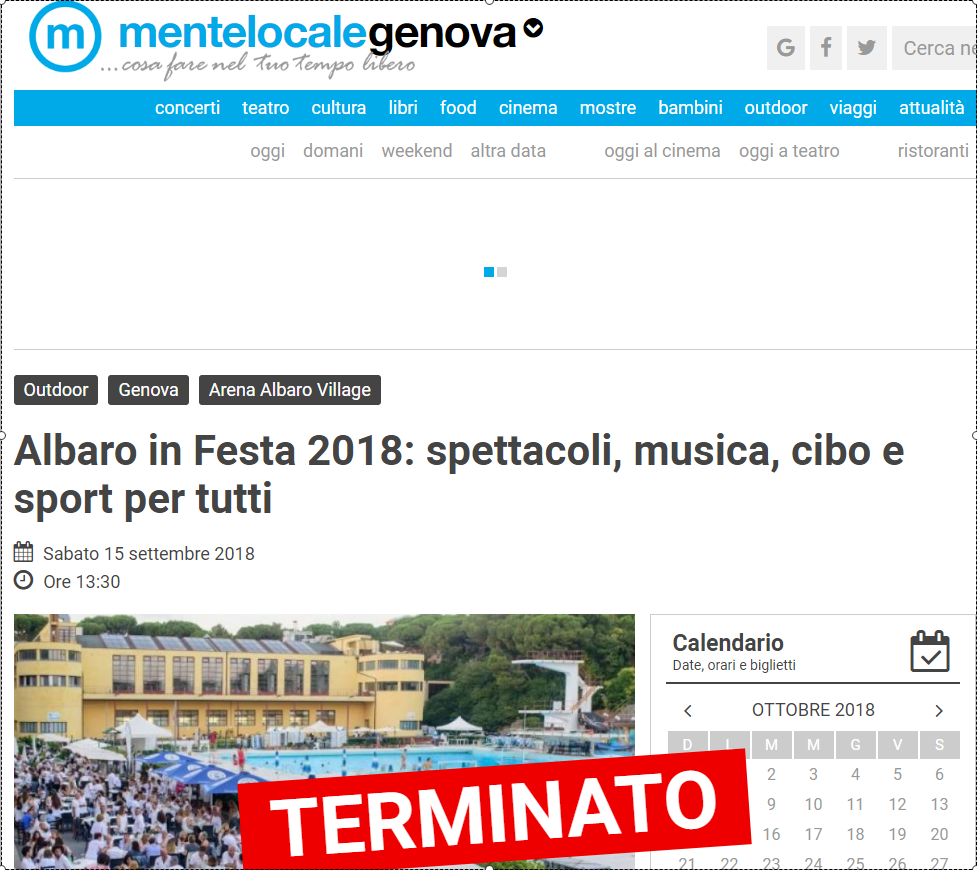Click the mentelocale circular logo icon

point(65,36)
